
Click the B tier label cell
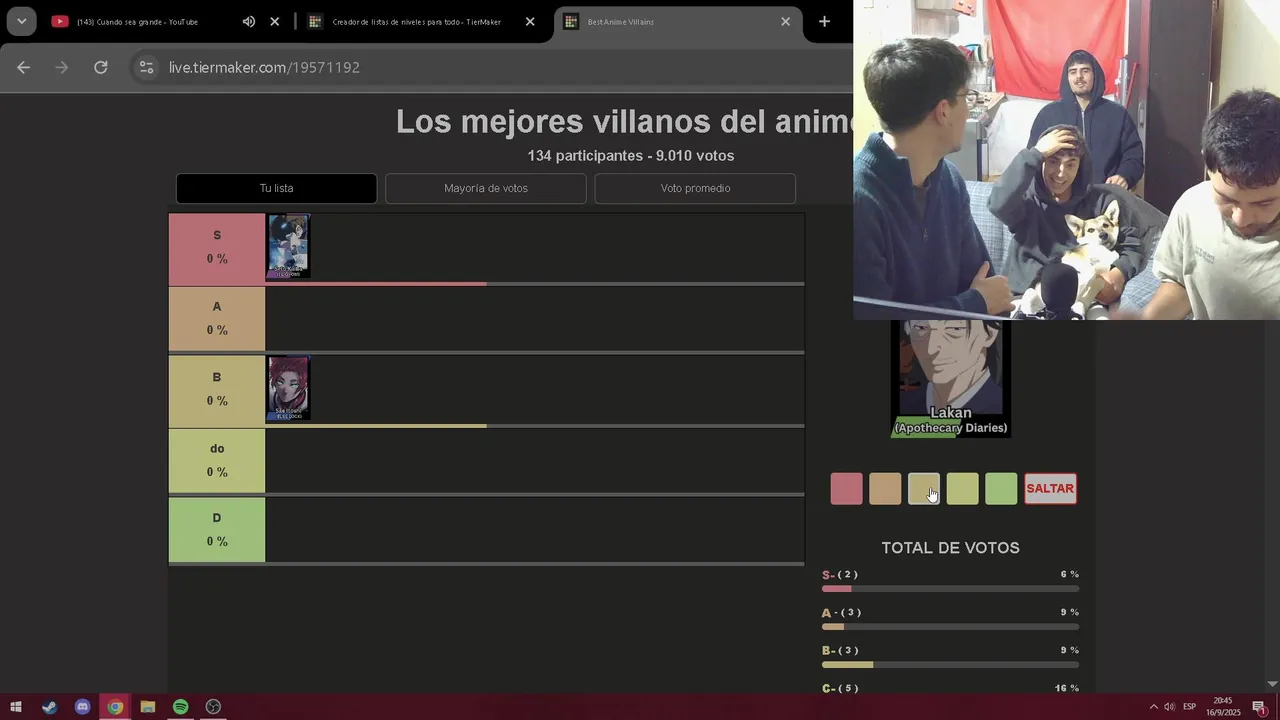[217, 389]
